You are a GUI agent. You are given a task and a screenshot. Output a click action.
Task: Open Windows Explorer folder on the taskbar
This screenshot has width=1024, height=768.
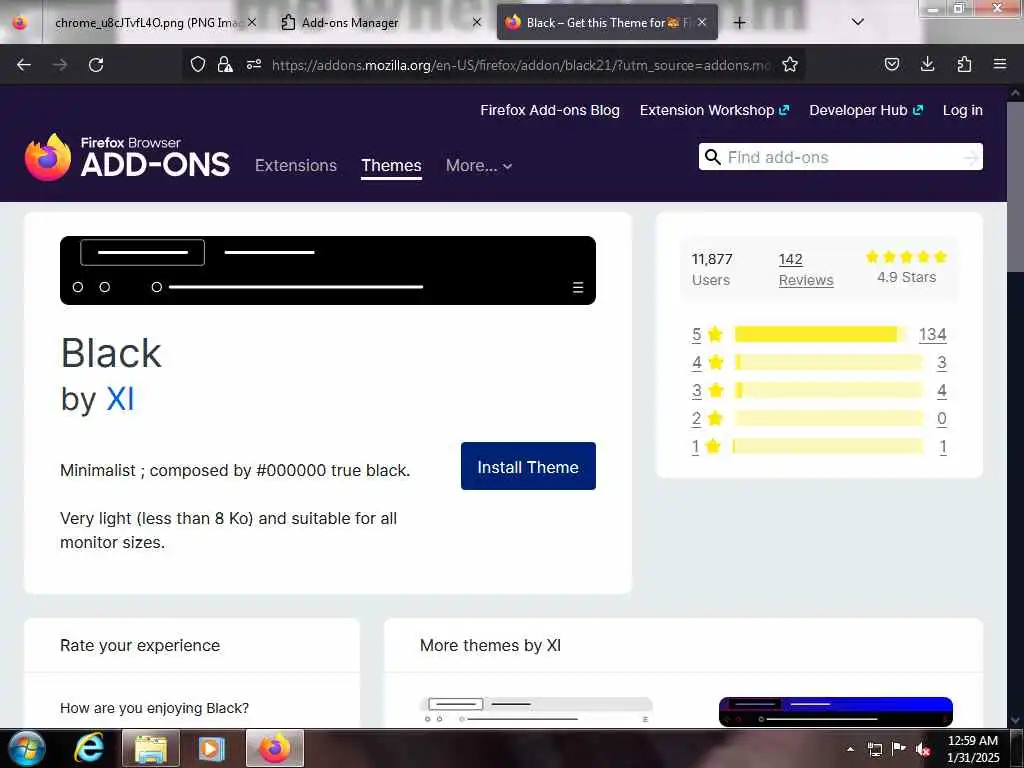(x=150, y=748)
